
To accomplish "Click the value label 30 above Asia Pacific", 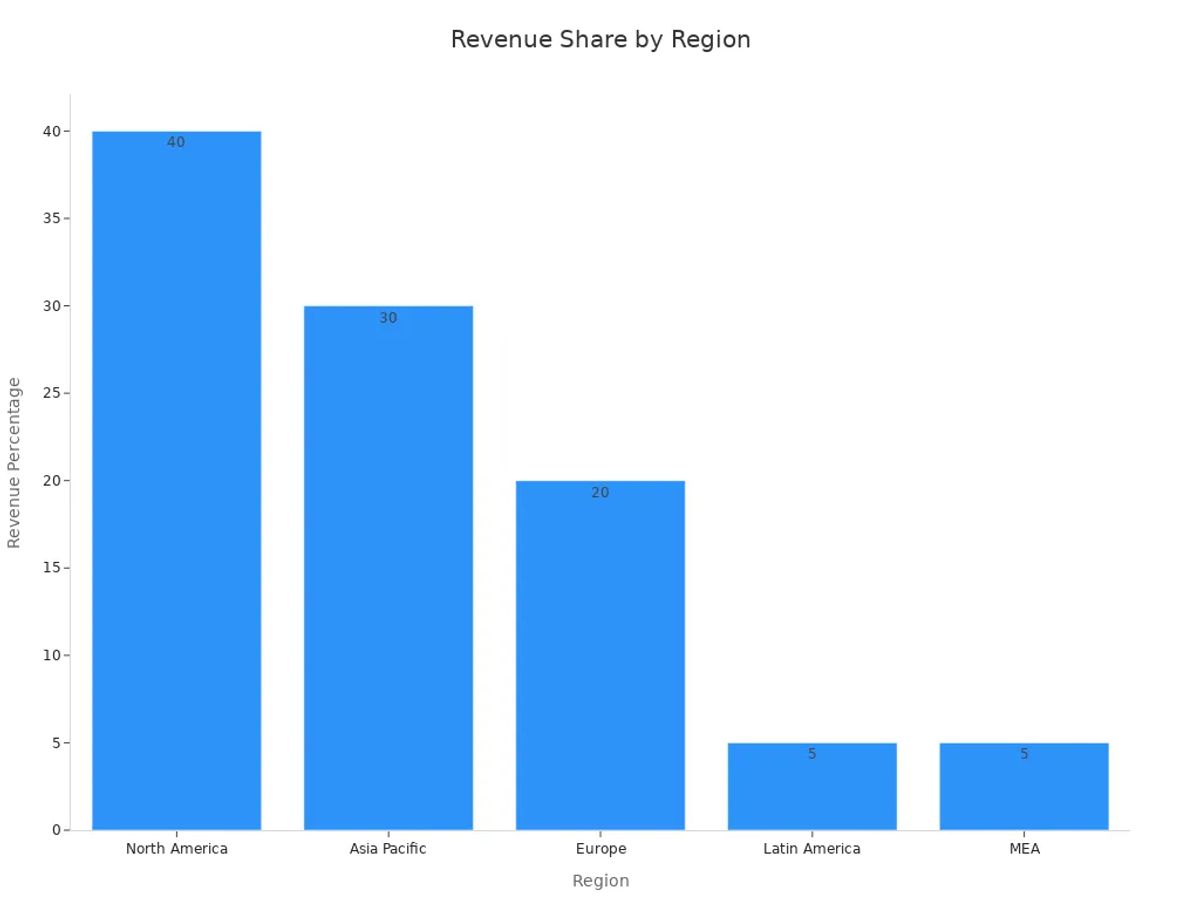I will (388, 318).
